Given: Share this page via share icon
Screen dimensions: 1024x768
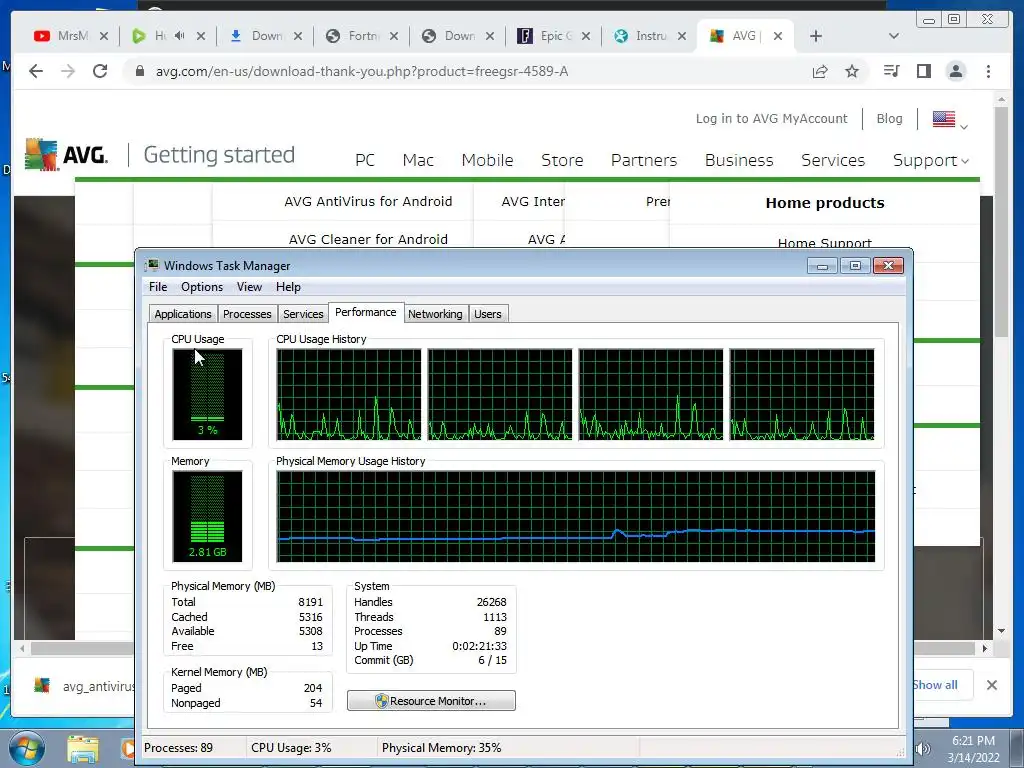Looking at the screenshot, I should pyautogui.click(x=820, y=71).
